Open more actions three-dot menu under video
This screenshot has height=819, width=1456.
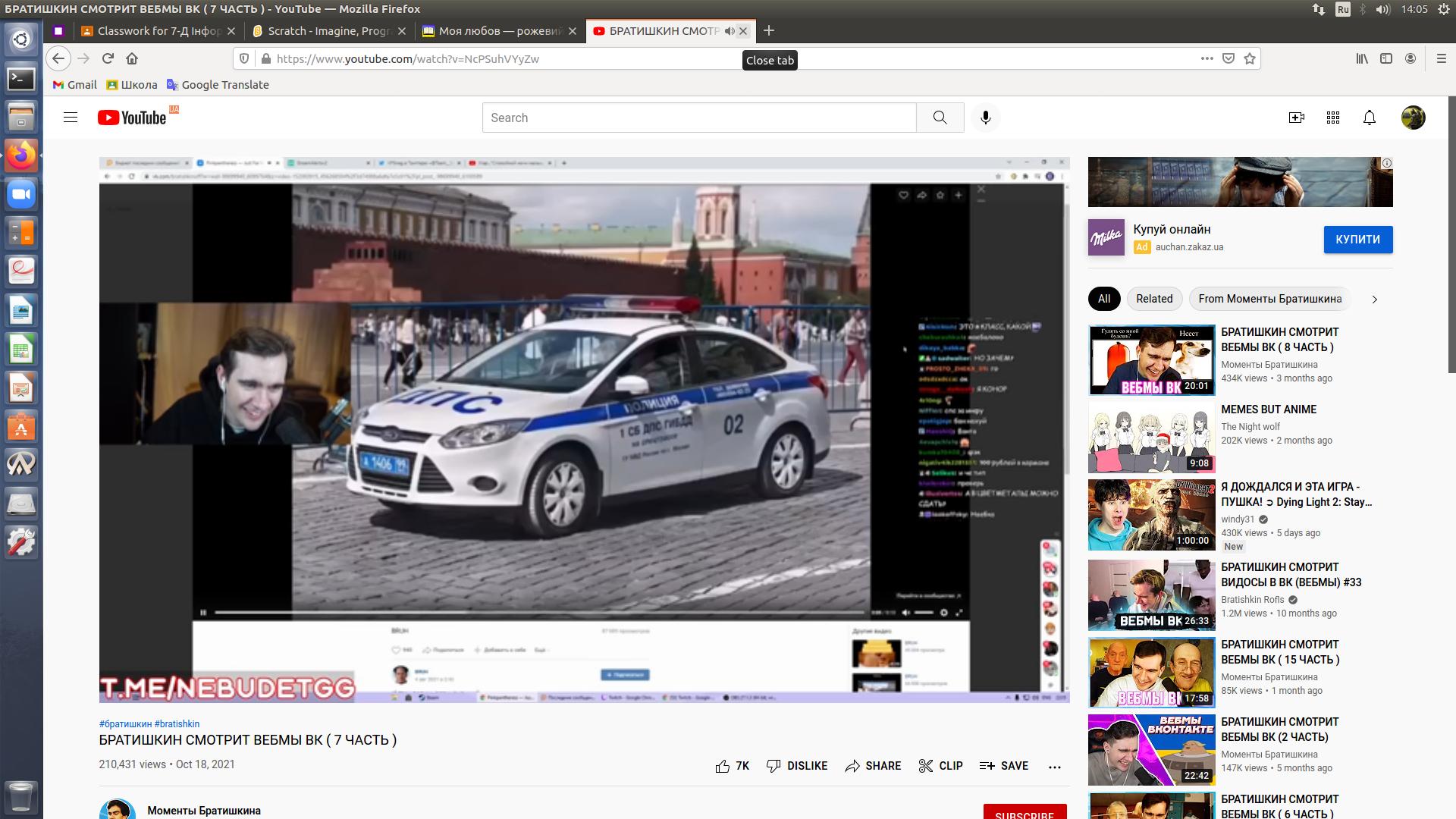point(1054,767)
